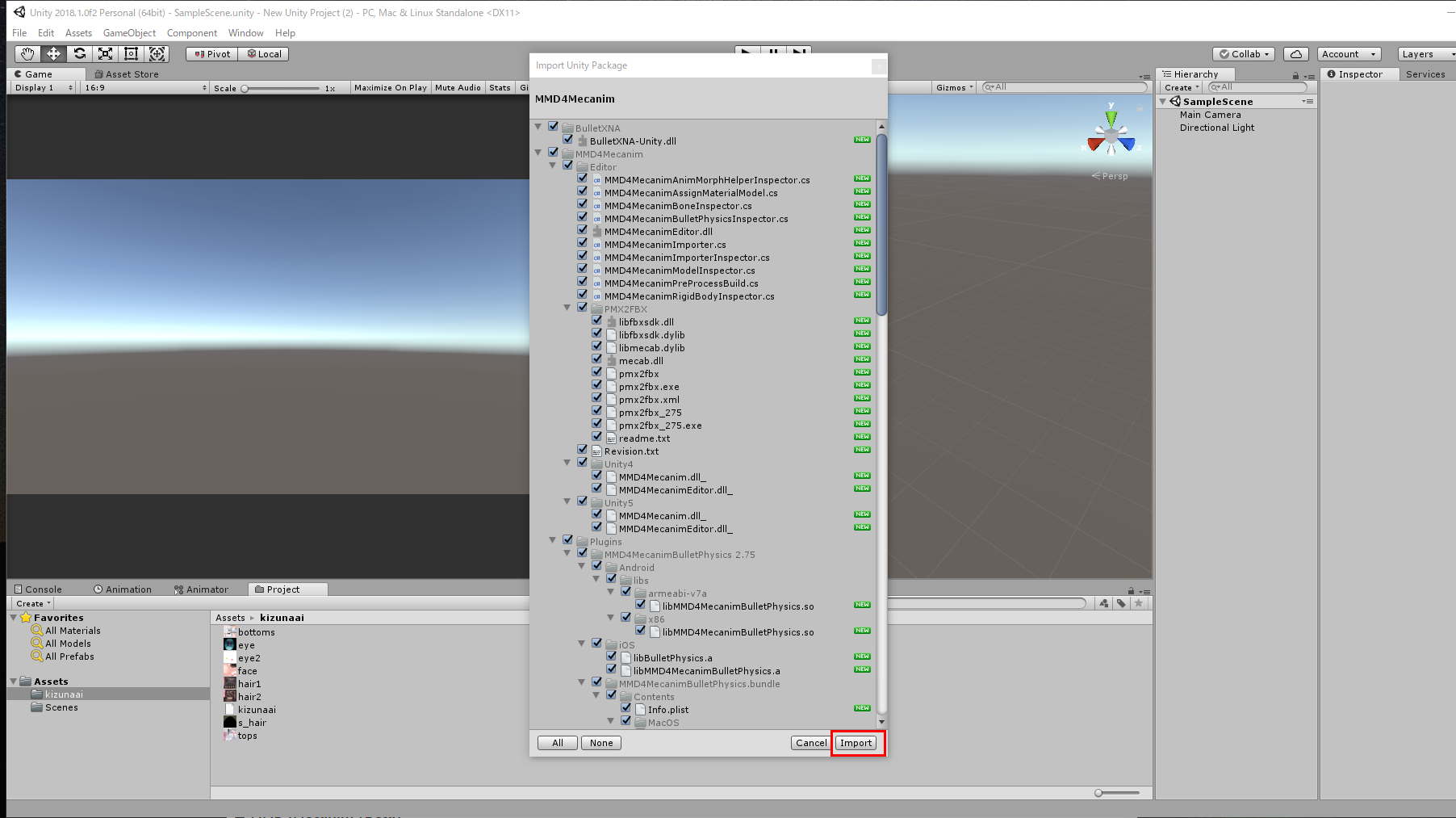Open the Component menu
Image resolution: width=1456 pixels, height=818 pixels.
[192, 33]
